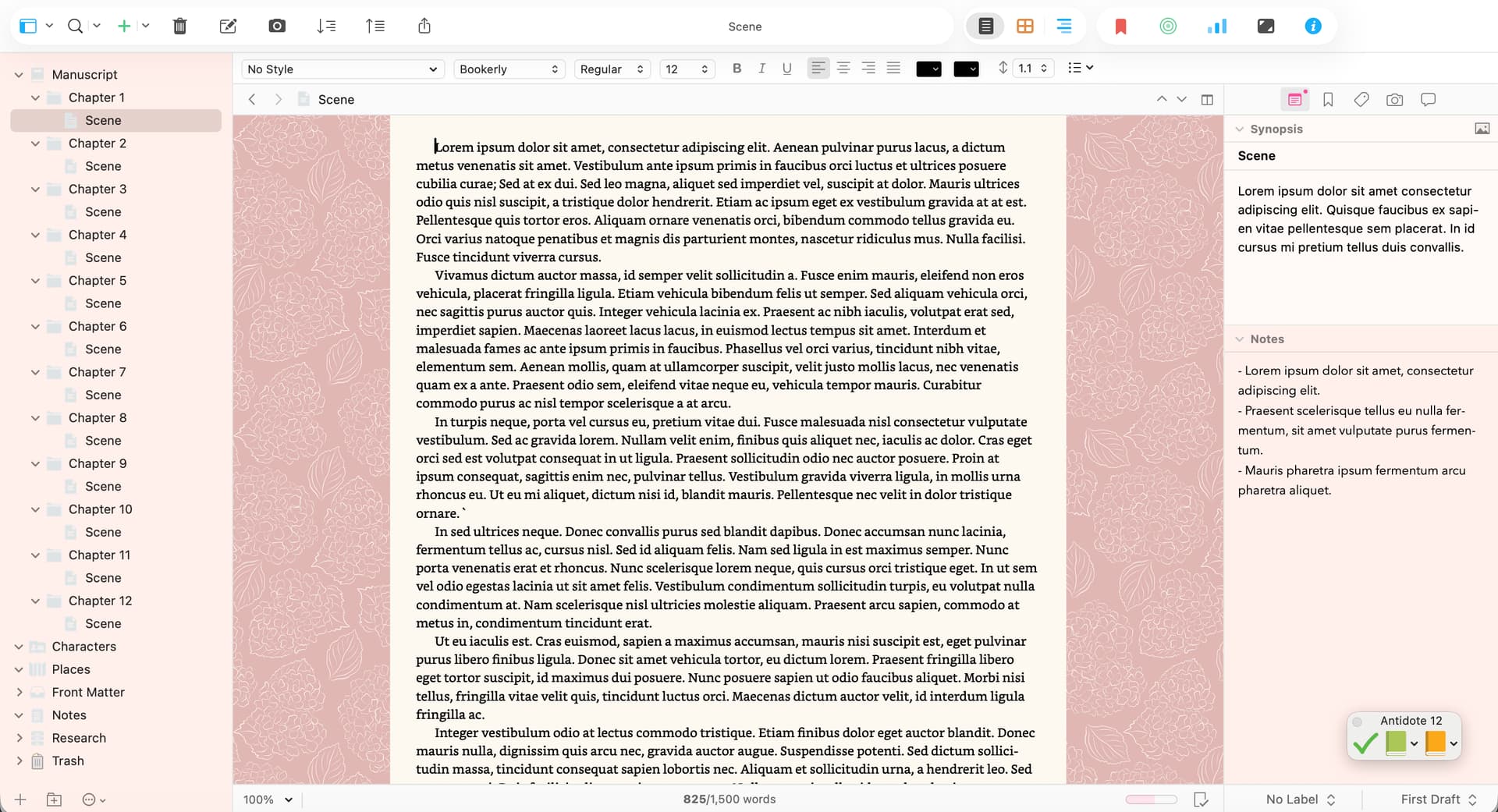Open the Project Targets icon

tap(1167, 27)
